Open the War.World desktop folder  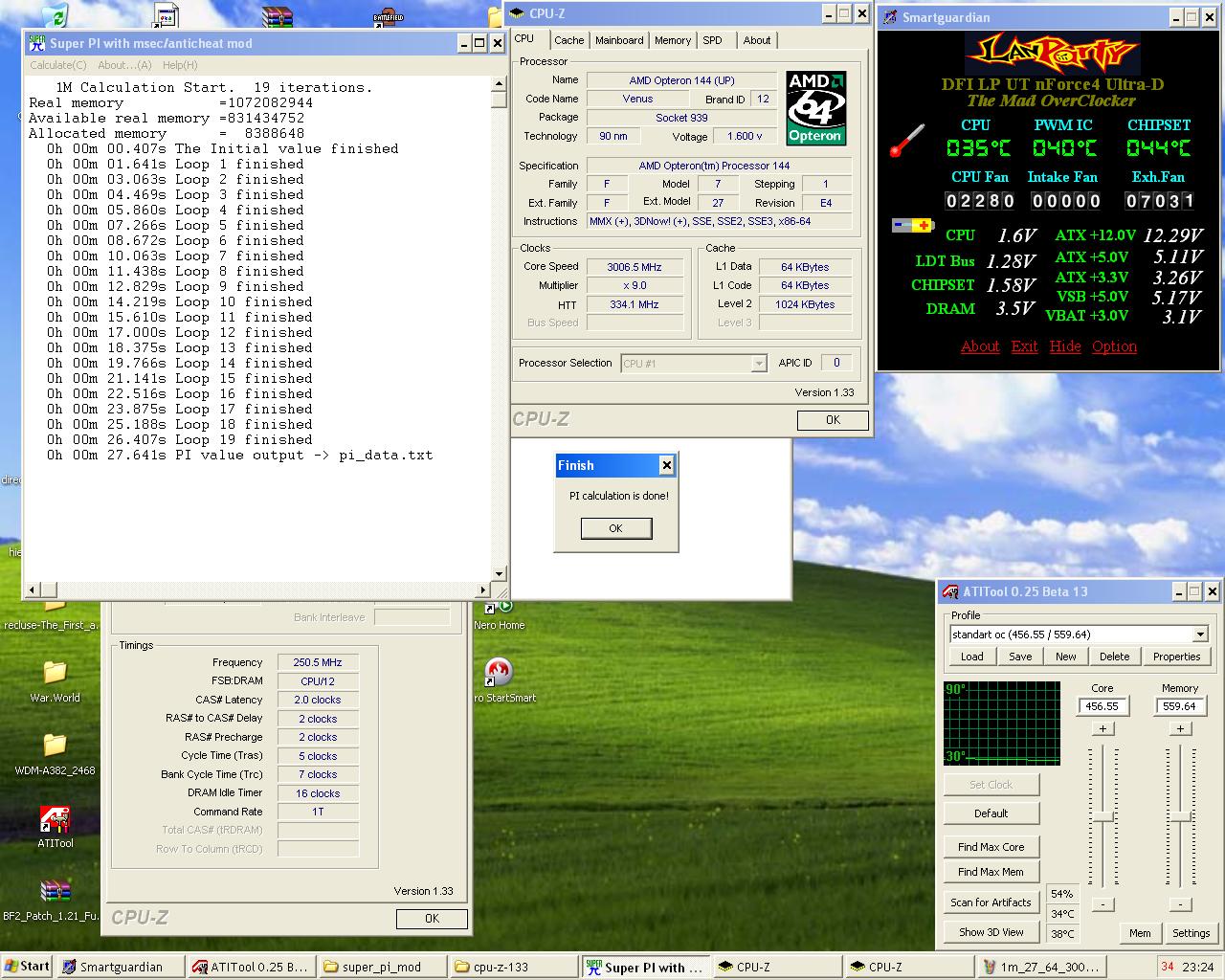pos(55,674)
